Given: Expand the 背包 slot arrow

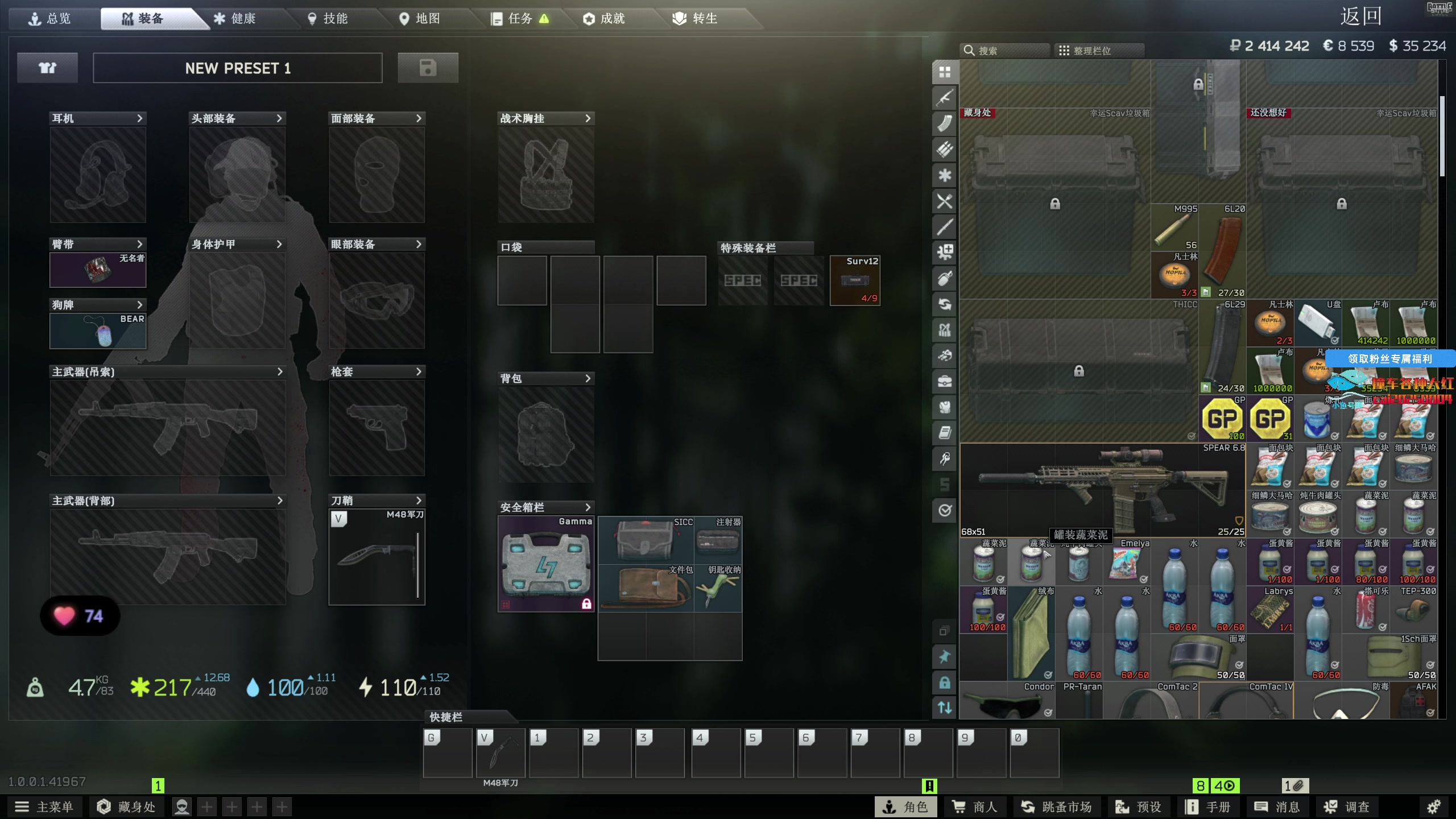Looking at the screenshot, I should pyautogui.click(x=588, y=378).
